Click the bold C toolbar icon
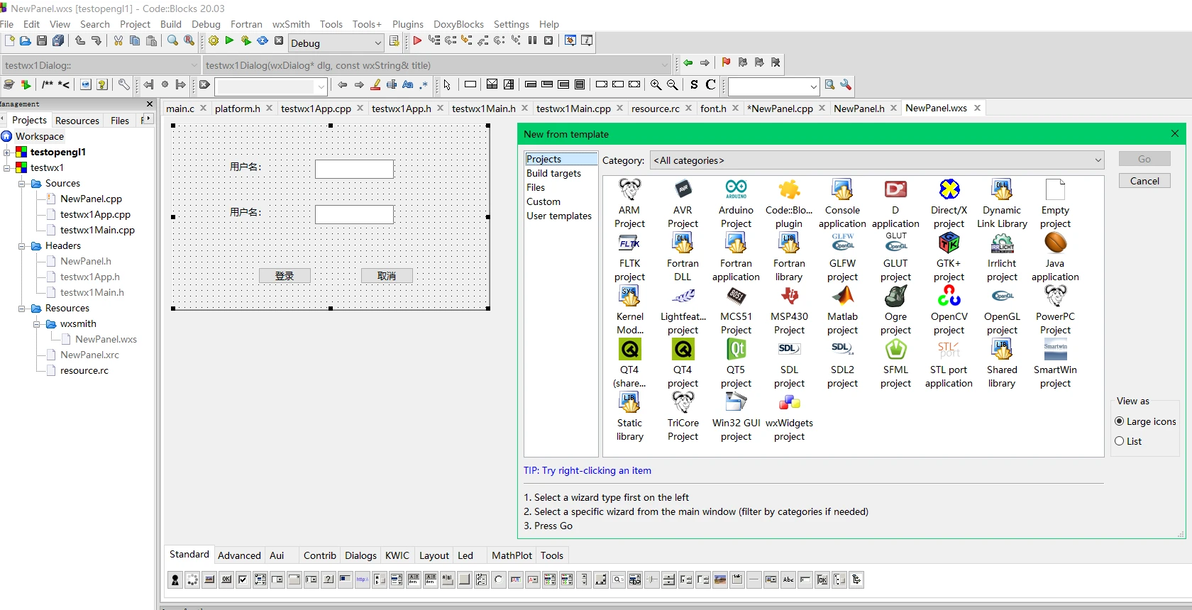This screenshot has width=1192, height=610. [710, 84]
